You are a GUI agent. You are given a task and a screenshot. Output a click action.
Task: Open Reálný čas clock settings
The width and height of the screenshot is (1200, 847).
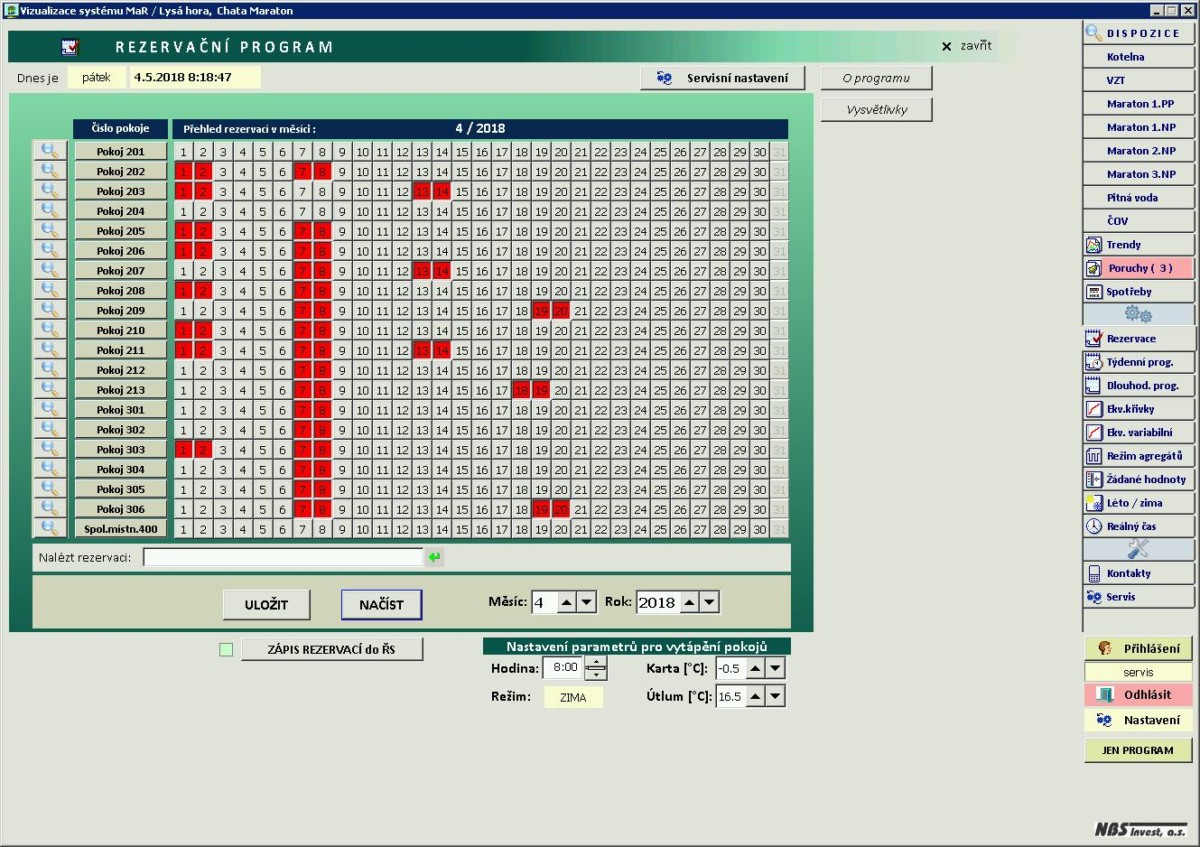[x=1138, y=526]
